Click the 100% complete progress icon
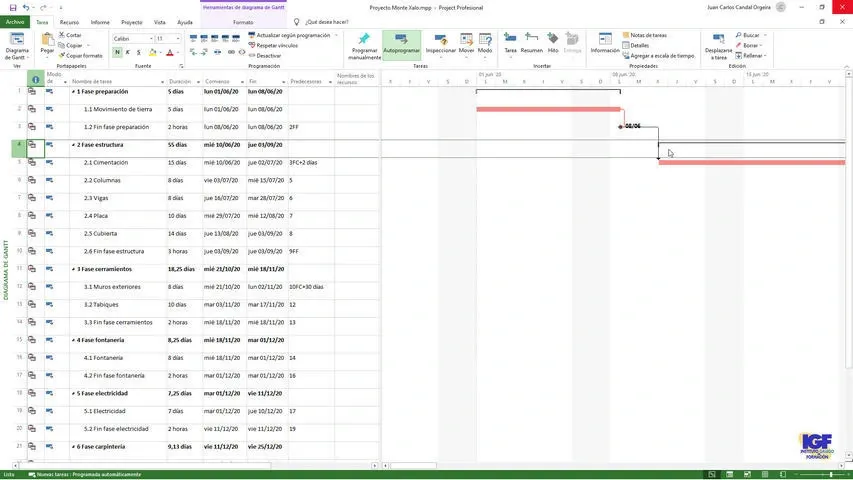The image size is (853, 480). click(236, 38)
